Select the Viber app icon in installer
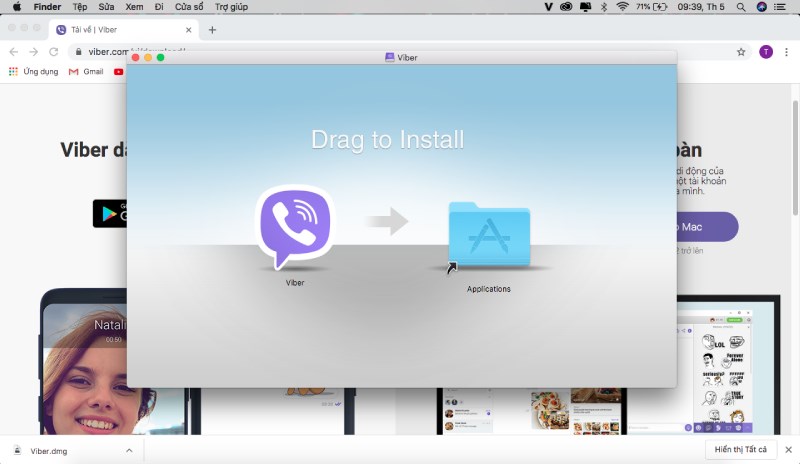This screenshot has width=800, height=464. coord(295,227)
